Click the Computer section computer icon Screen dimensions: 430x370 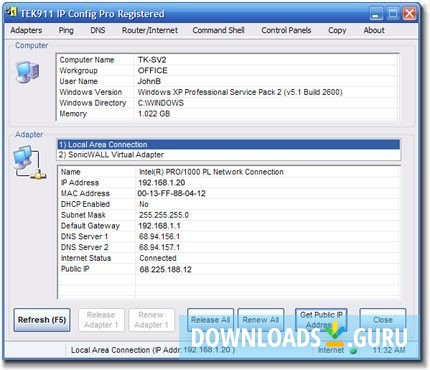[x=27, y=72]
